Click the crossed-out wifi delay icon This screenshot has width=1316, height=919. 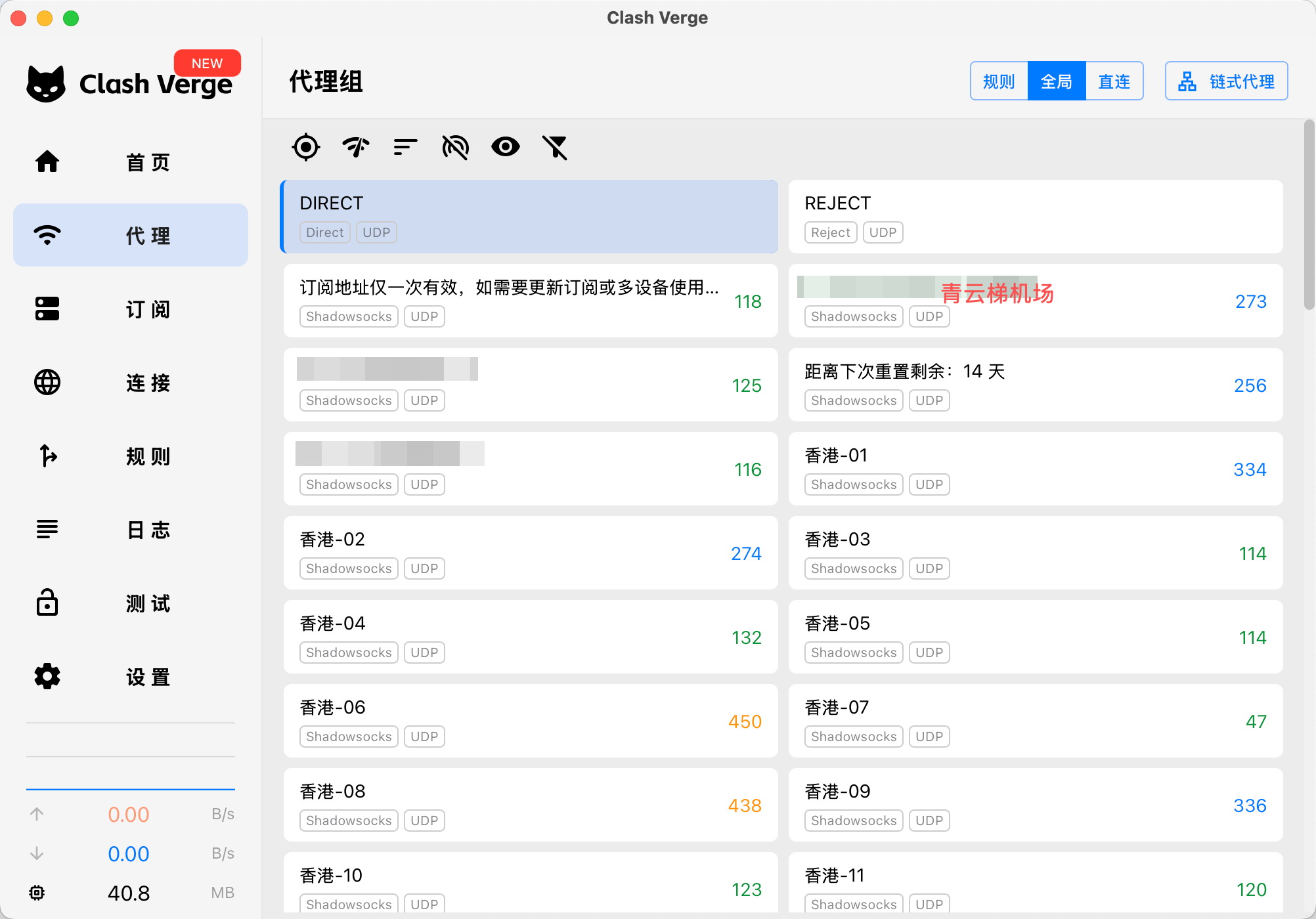(x=455, y=147)
